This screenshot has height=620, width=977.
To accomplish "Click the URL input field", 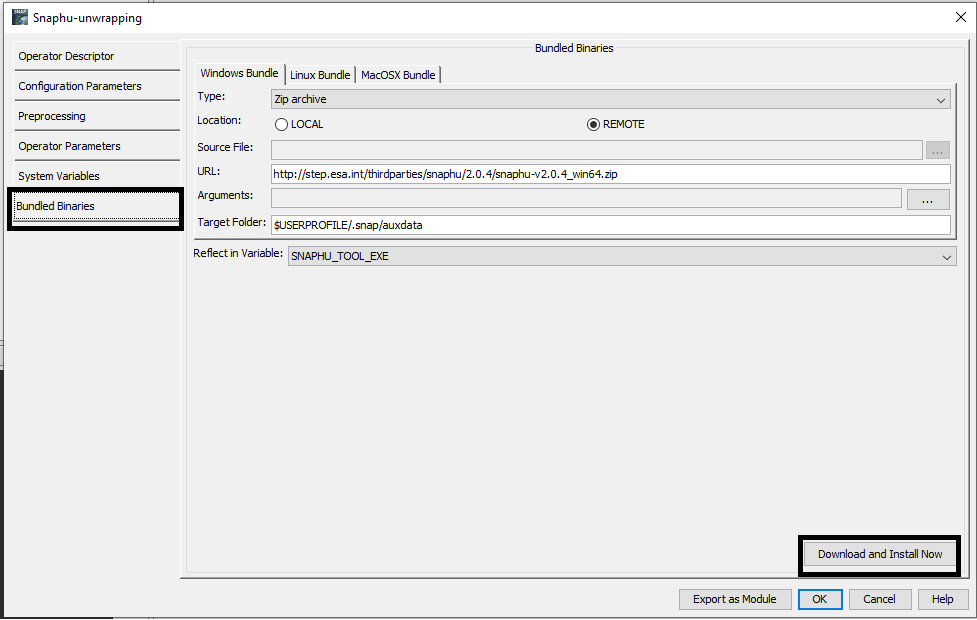I will (x=611, y=174).
